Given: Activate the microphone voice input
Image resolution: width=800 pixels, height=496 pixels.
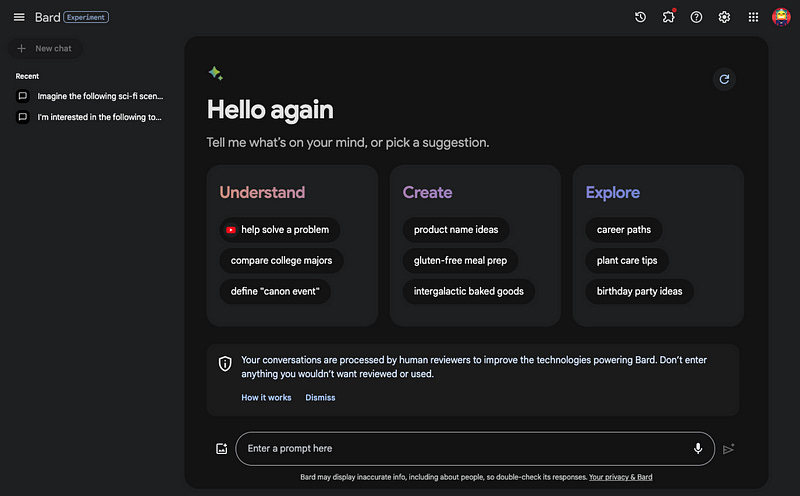Looking at the screenshot, I should pyautogui.click(x=698, y=449).
